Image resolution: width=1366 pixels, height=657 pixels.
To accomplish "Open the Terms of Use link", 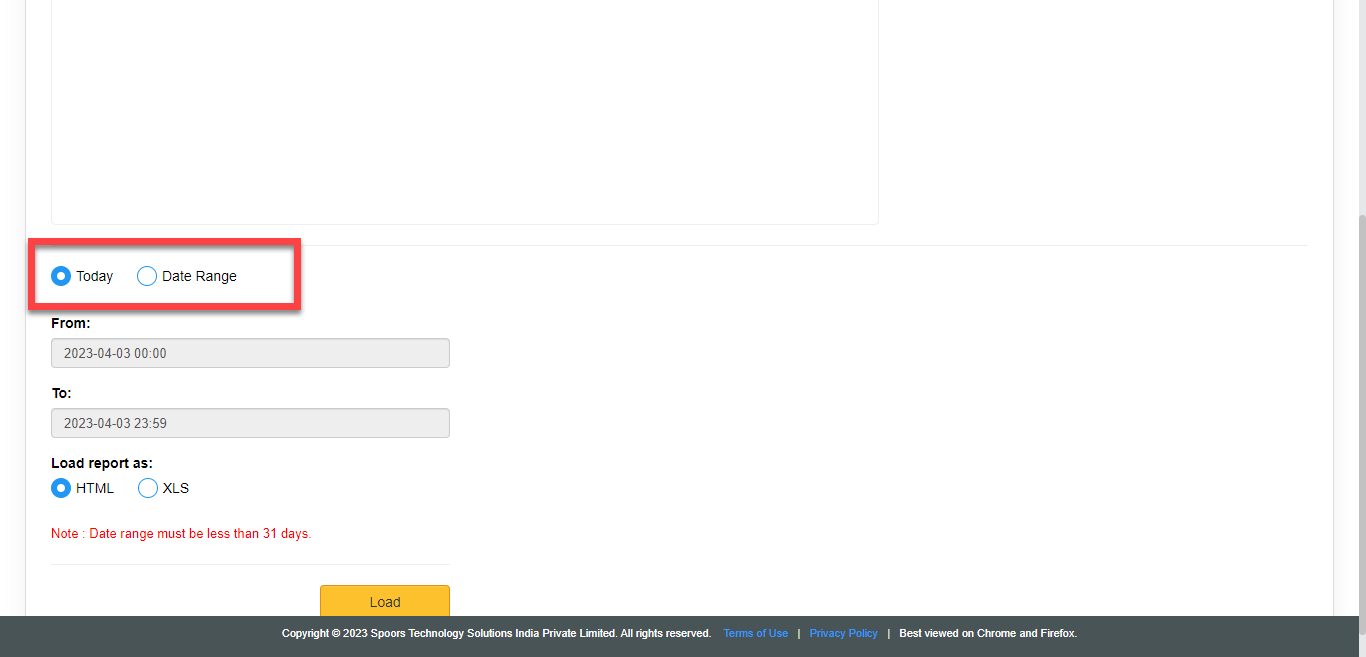I will [x=755, y=633].
